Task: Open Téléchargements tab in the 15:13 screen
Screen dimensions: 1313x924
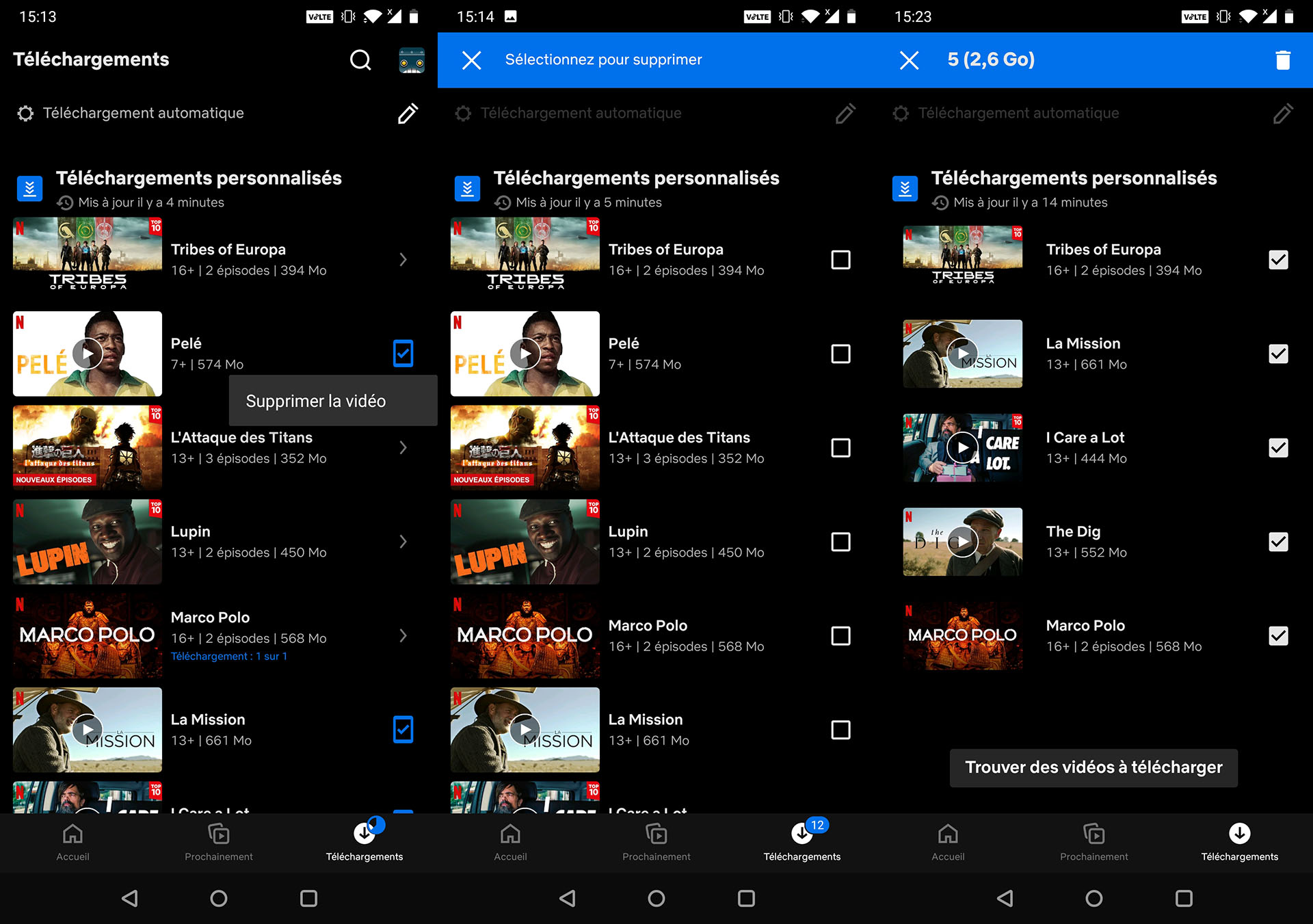Action: [x=364, y=843]
